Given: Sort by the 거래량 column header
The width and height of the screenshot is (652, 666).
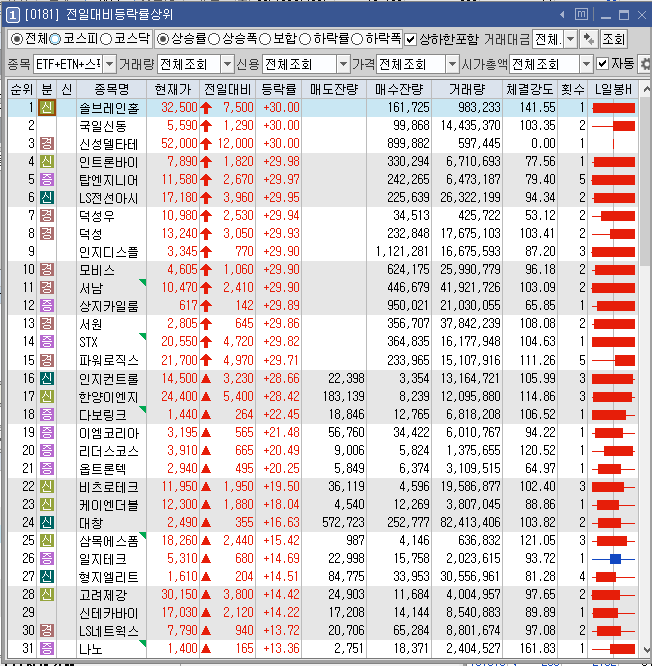Looking at the screenshot, I should tap(467, 89).
